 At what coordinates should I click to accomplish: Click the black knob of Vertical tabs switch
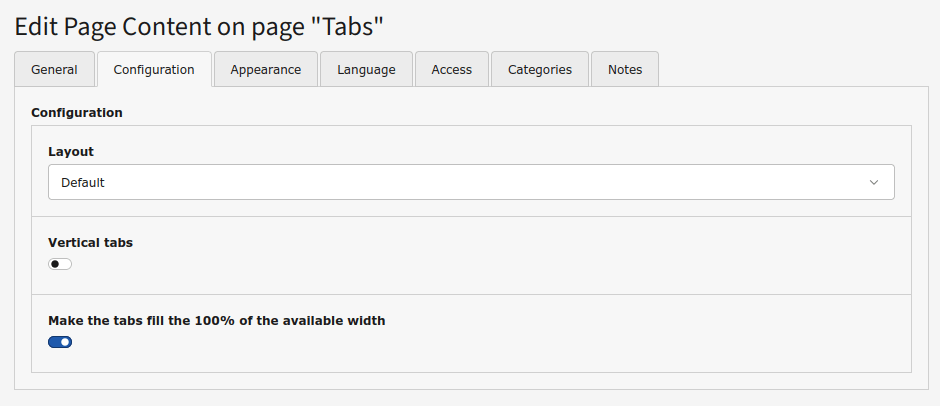tap(55, 264)
